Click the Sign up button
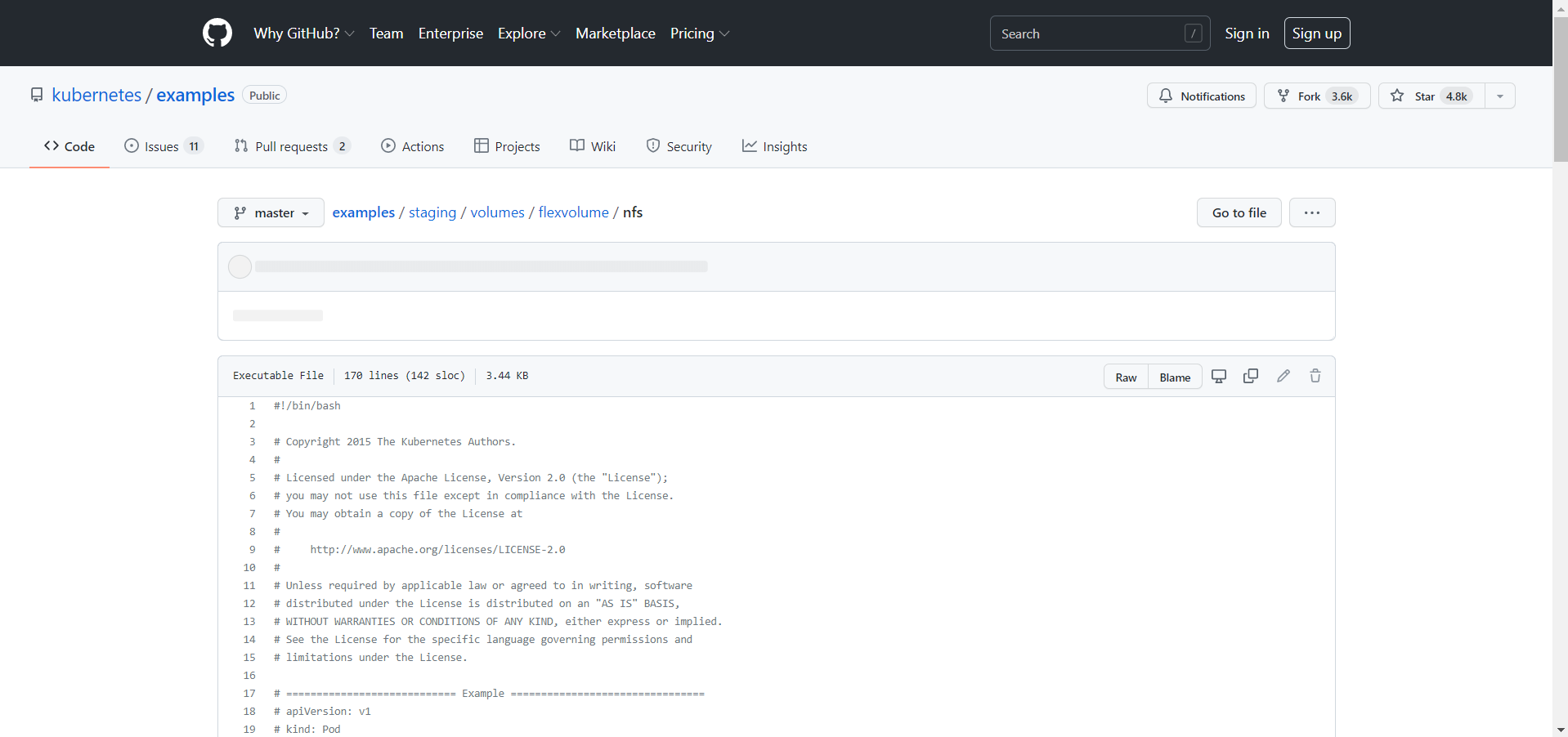 click(x=1317, y=33)
